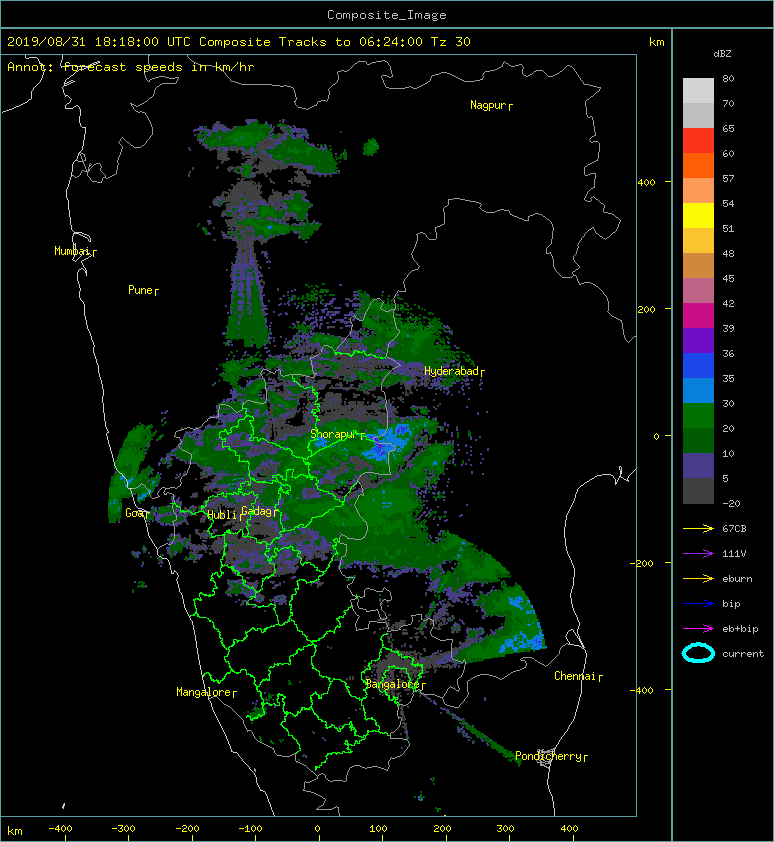This screenshot has width=774, height=842.
Task: Click the red 65 dBZ swatch
Action: pos(698,141)
